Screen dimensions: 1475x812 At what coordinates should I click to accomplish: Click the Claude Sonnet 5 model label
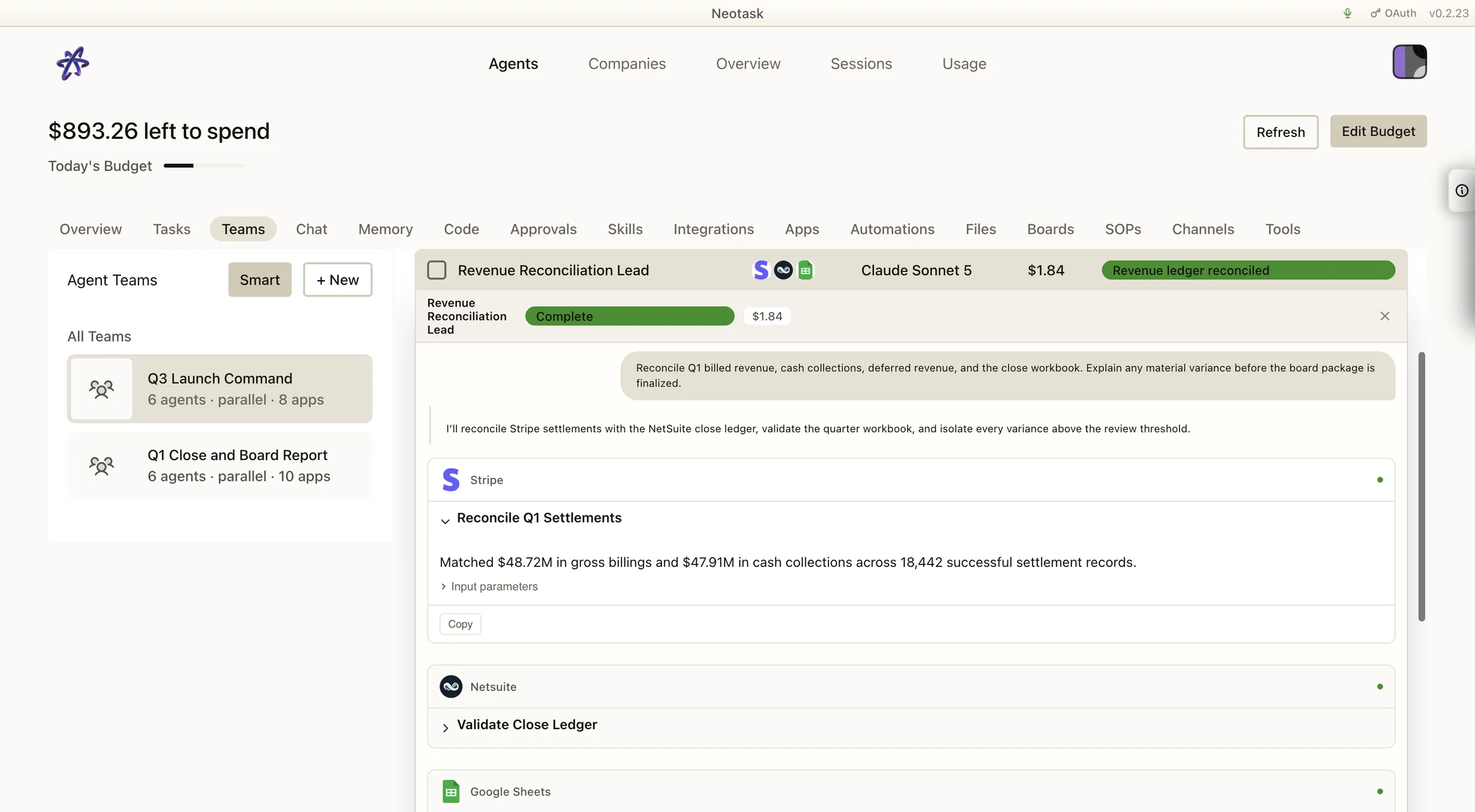pos(916,270)
